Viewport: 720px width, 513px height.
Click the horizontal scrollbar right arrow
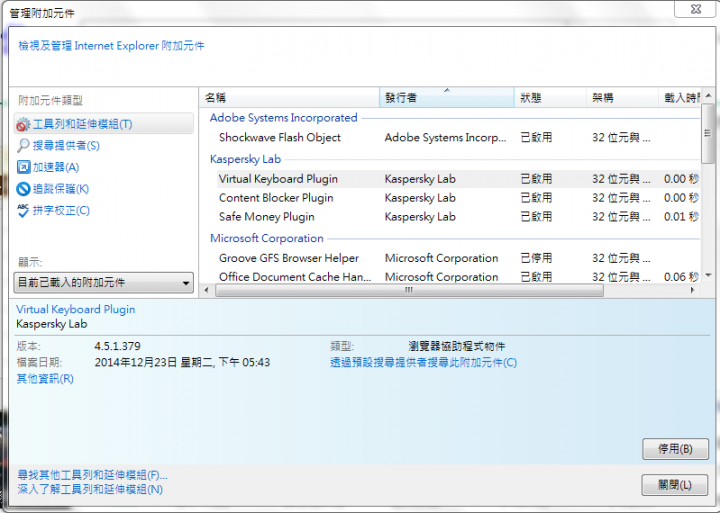pyautogui.click(x=692, y=290)
